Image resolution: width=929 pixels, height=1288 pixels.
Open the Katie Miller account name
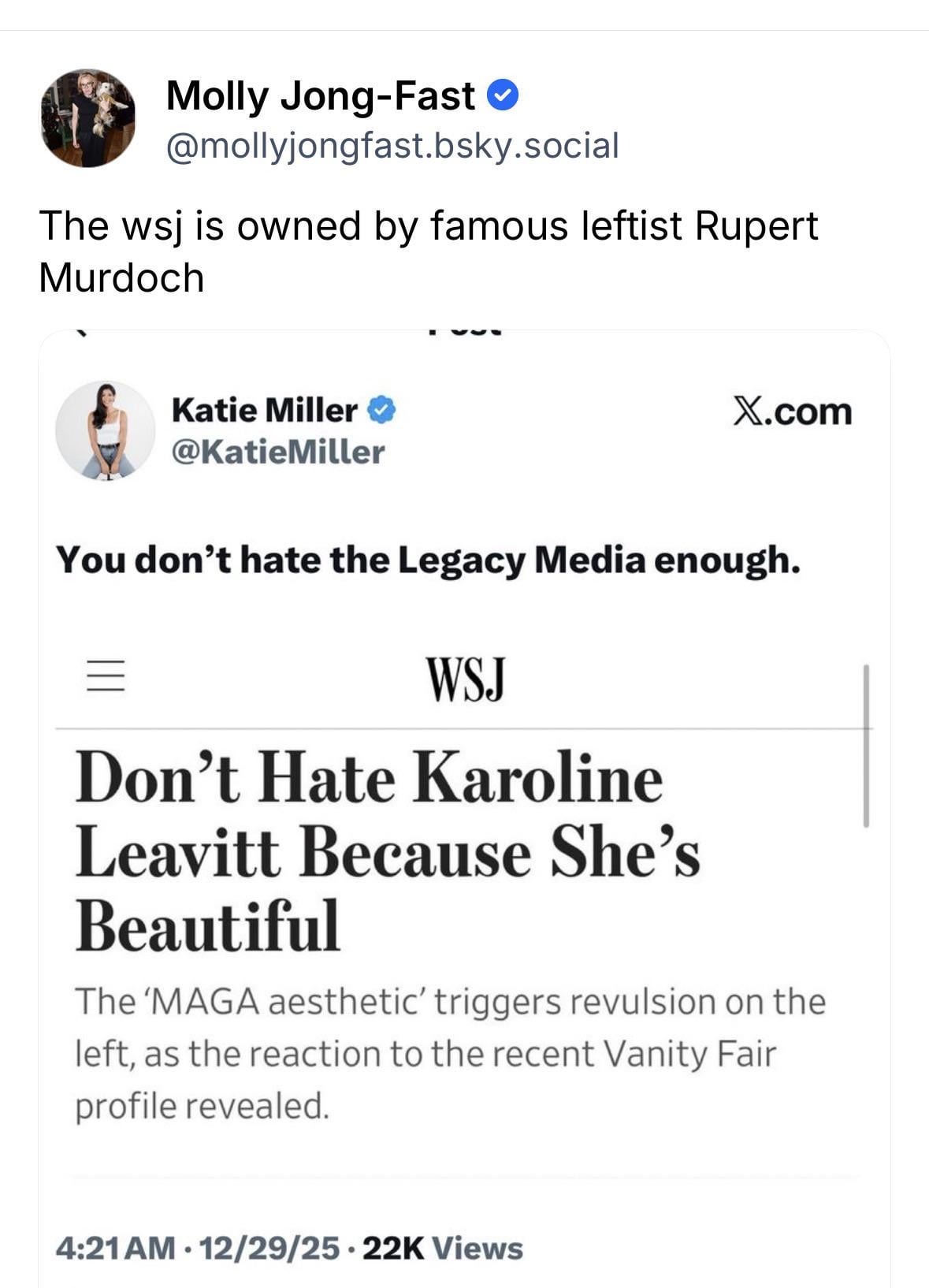[x=264, y=410]
